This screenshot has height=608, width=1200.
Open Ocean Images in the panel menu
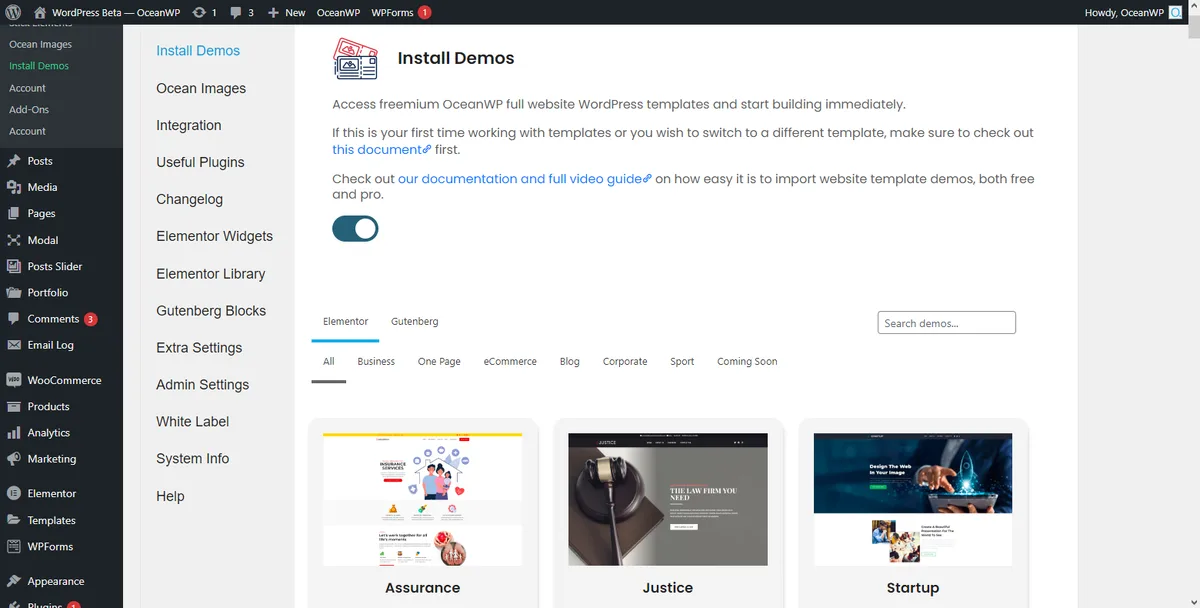coord(201,88)
